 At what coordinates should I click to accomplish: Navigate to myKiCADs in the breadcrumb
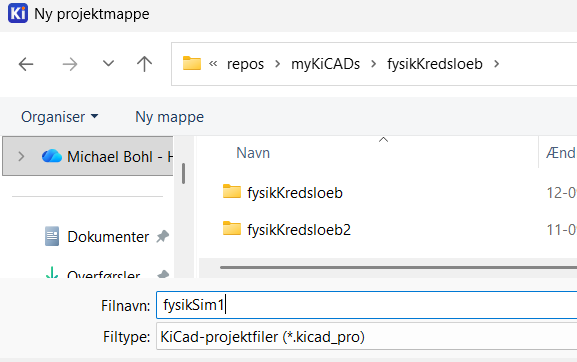[325, 64]
